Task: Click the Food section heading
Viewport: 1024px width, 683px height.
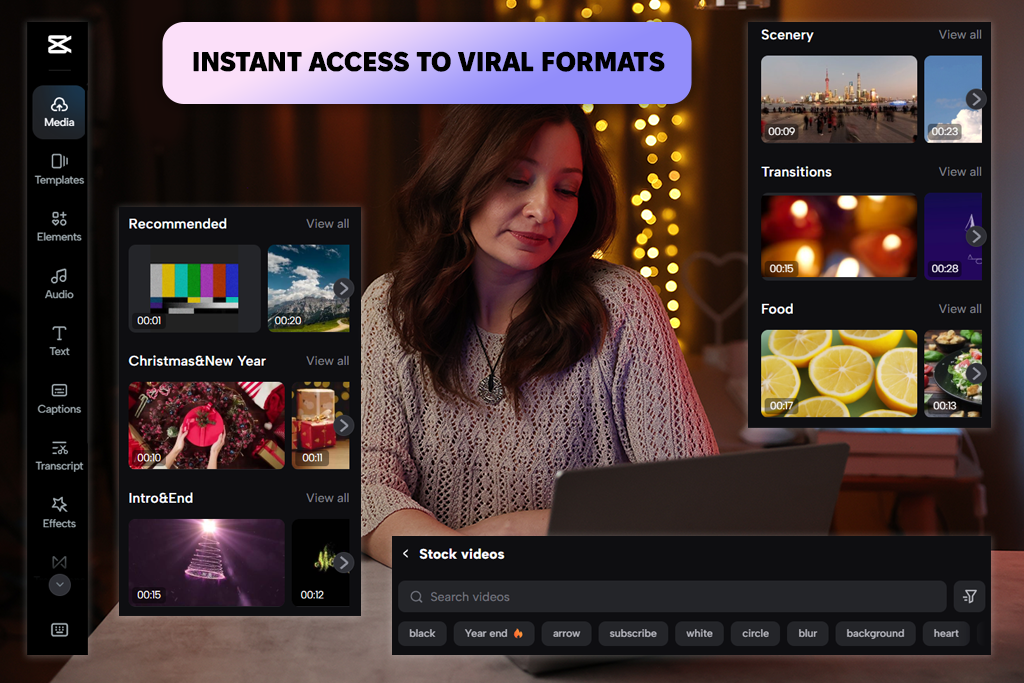Action: click(776, 309)
